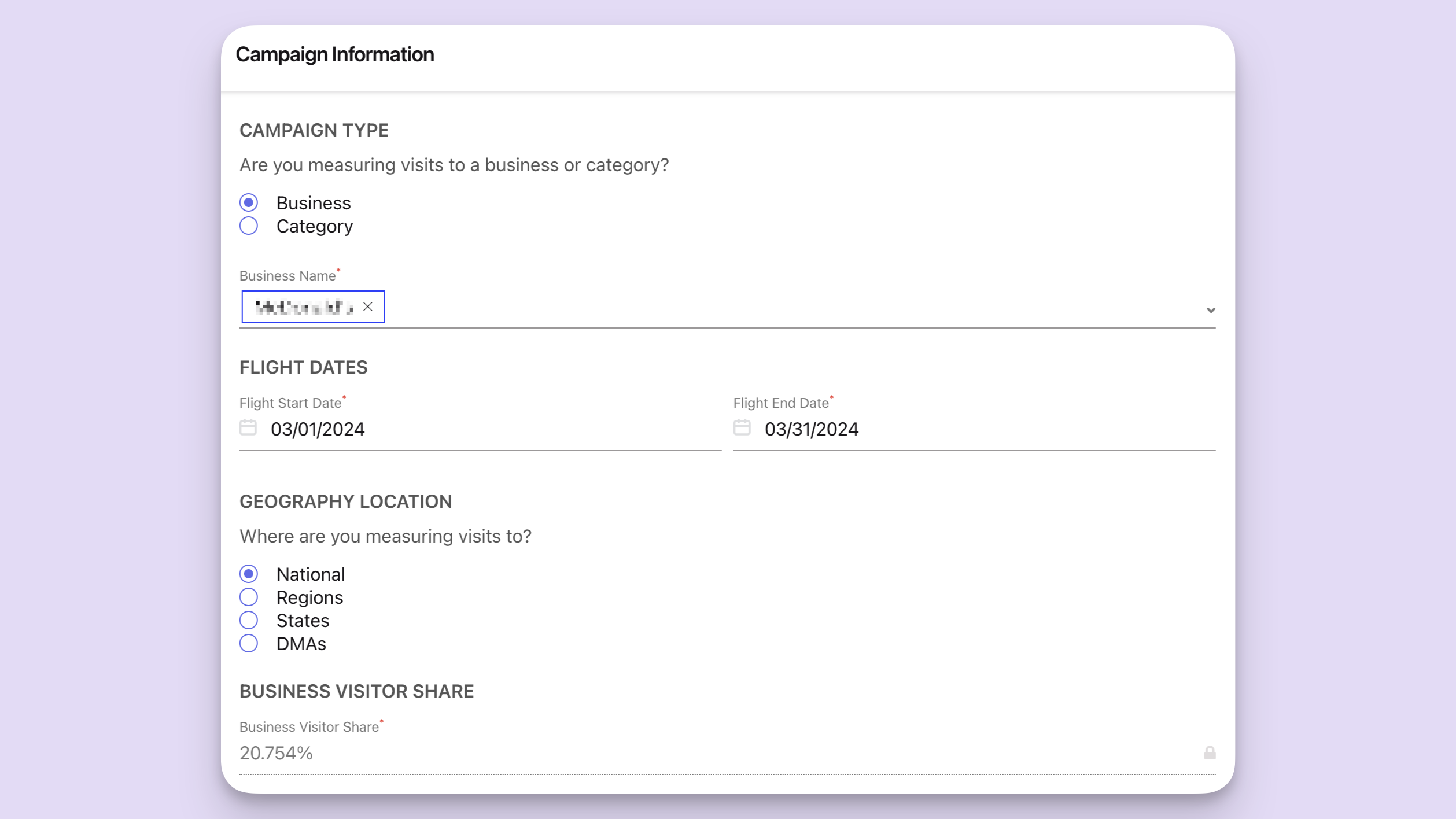The image size is (1456, 819).
Task: Click the BUSINESS VISITOR SHARE heading
Action: (x=357, y=691)
